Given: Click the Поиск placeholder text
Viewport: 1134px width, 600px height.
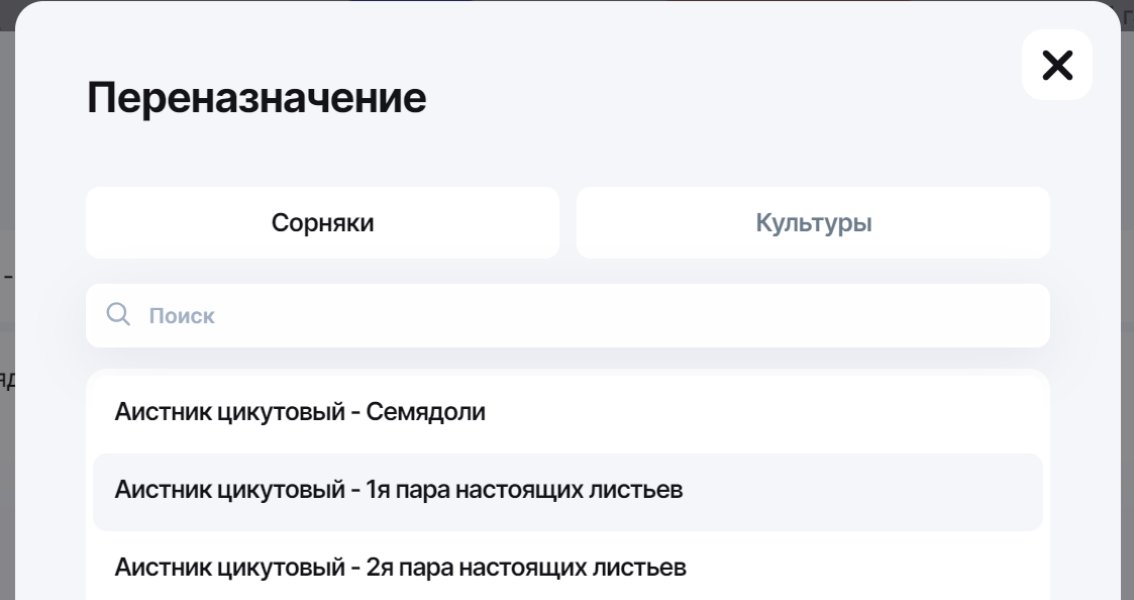Looking at the screenshot, I should (182, 316).
